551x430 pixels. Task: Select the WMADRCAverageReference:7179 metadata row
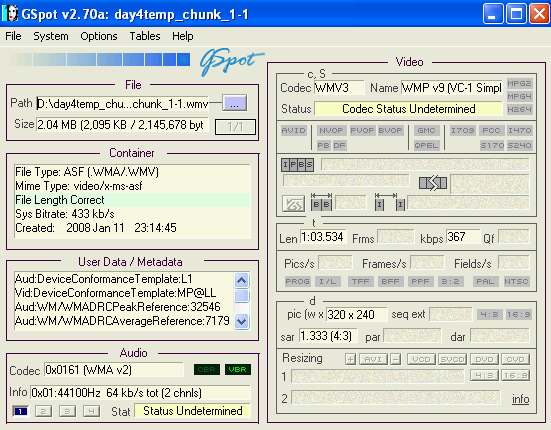(x=124, y=321)
